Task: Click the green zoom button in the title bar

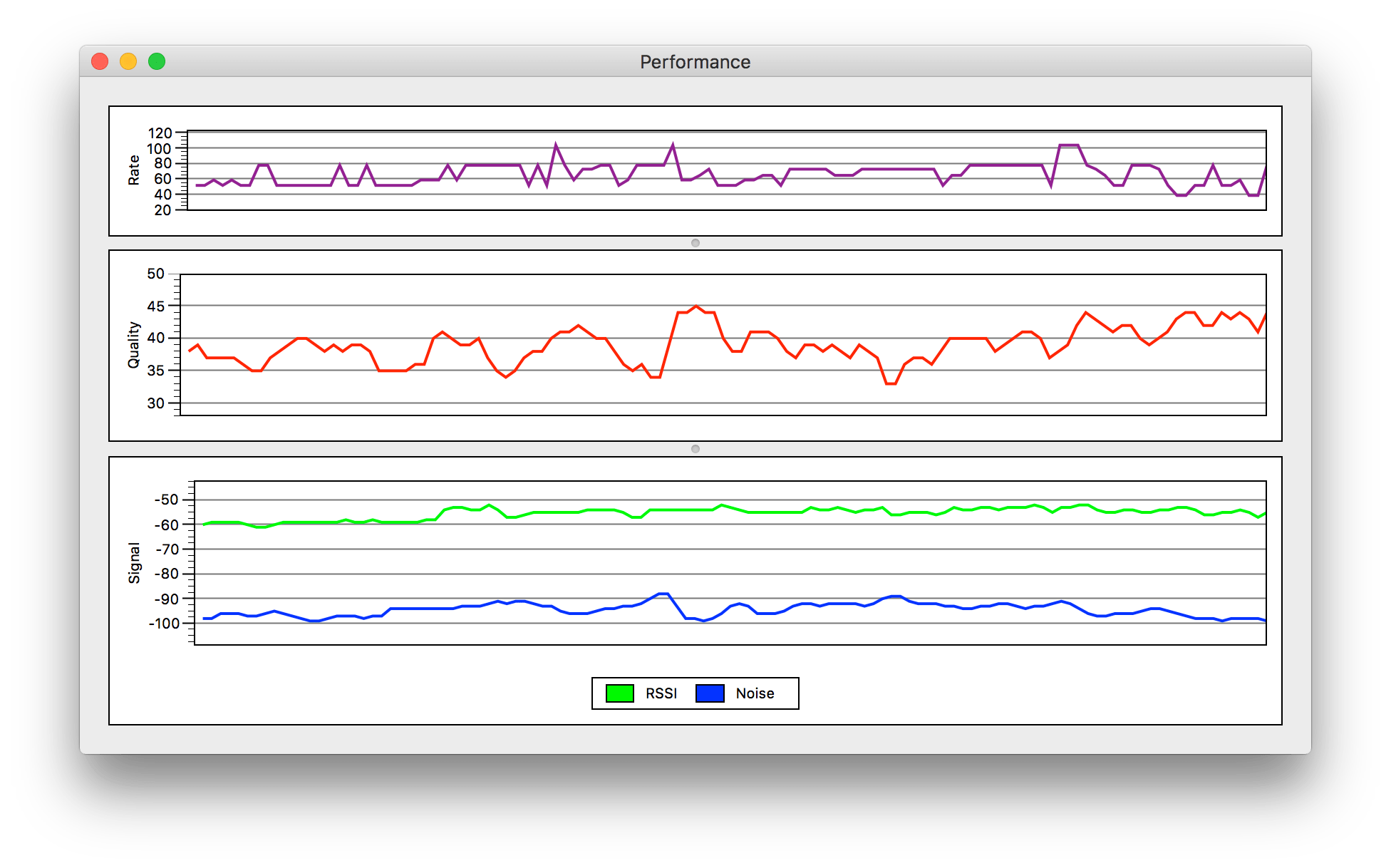Action: pyautogui.click(x=156, y=62)
